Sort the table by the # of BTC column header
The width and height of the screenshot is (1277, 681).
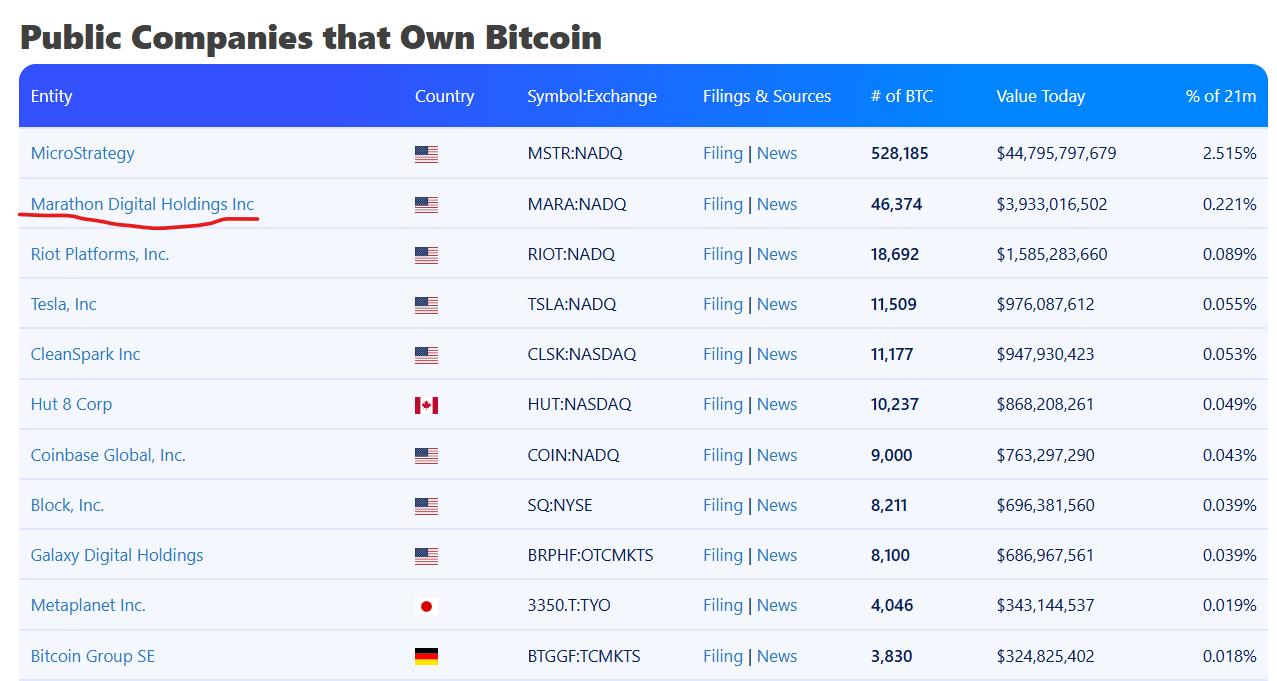click(x=902, y=96)
